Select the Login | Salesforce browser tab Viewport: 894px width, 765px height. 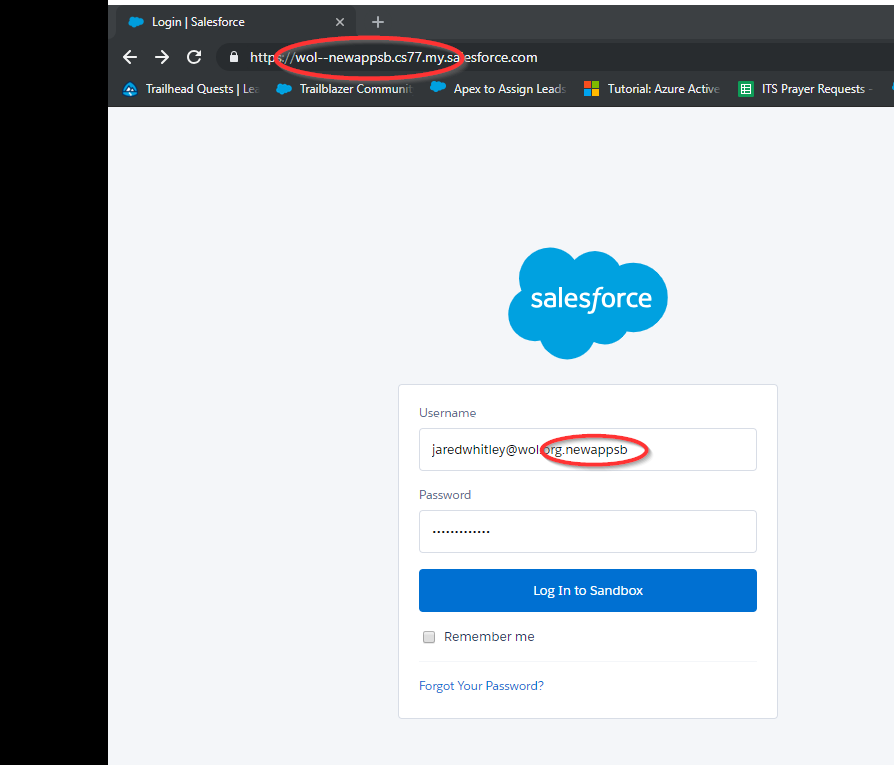(x=236, y=22)
